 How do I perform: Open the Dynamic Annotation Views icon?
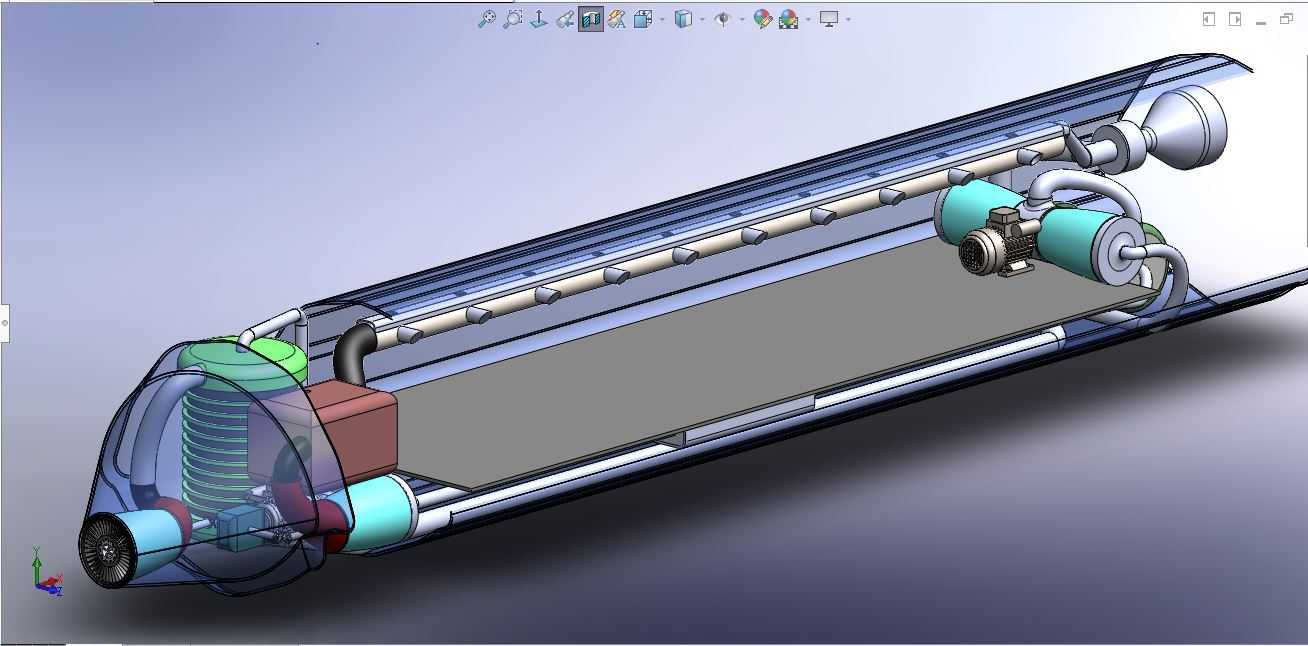[617, 19]
